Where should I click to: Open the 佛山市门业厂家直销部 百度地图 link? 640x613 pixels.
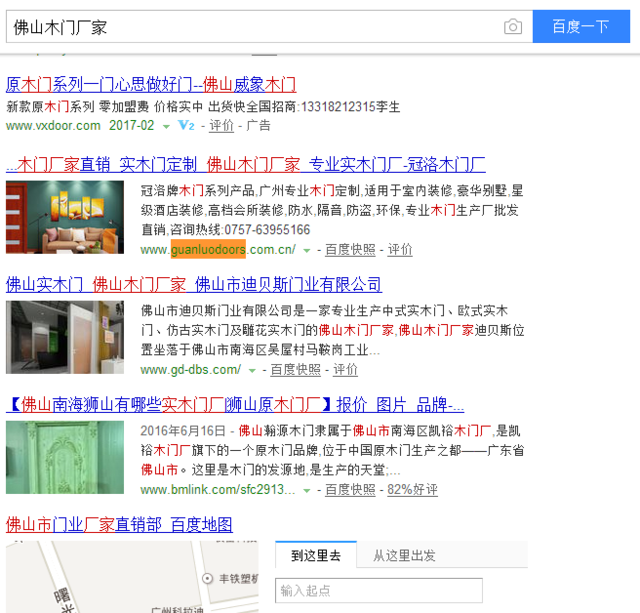[x=119, y=524]
